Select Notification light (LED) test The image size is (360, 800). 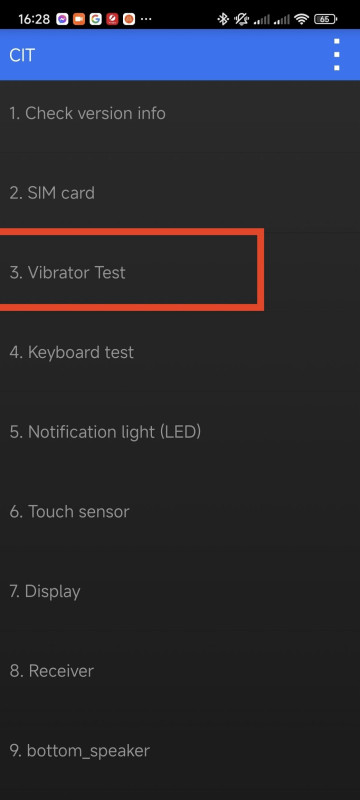pyautogui.click(x=180, y=432)
